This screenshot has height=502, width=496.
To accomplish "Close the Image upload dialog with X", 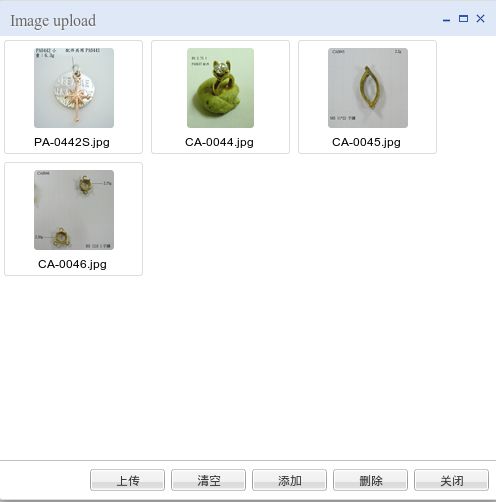I will [x=480, y=19].
